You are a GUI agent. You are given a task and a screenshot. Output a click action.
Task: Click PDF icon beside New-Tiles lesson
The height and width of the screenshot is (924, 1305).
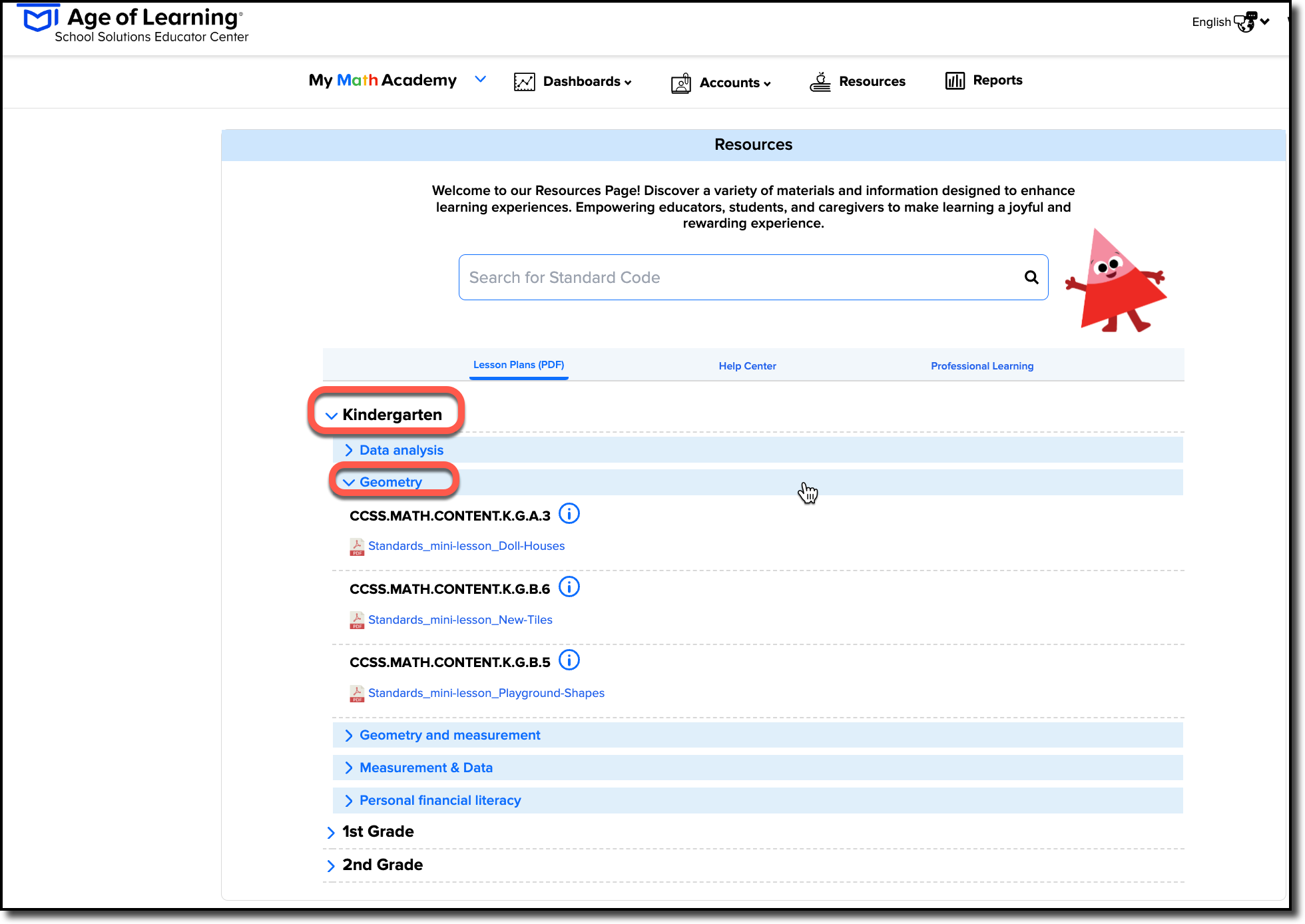(357, 620)
